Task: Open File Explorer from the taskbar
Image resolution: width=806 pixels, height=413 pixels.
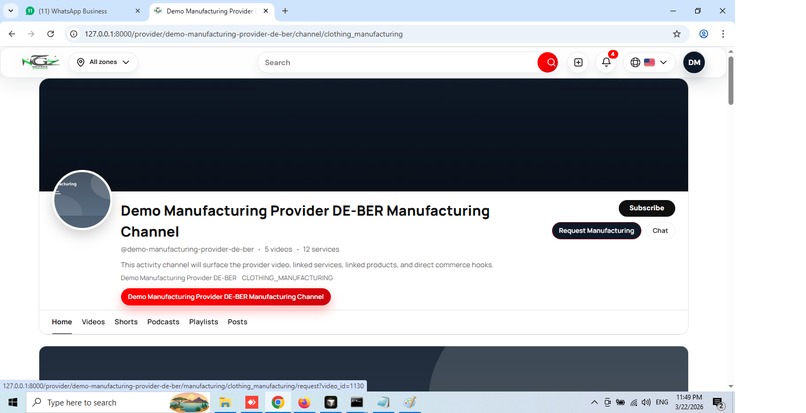Action: [225, 402]
